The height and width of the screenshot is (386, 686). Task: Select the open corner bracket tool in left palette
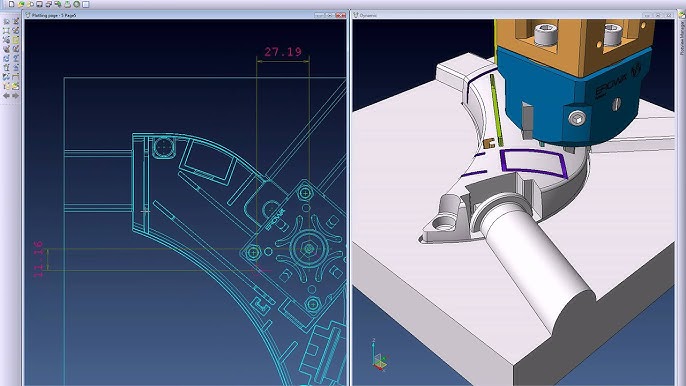(15, 77)
